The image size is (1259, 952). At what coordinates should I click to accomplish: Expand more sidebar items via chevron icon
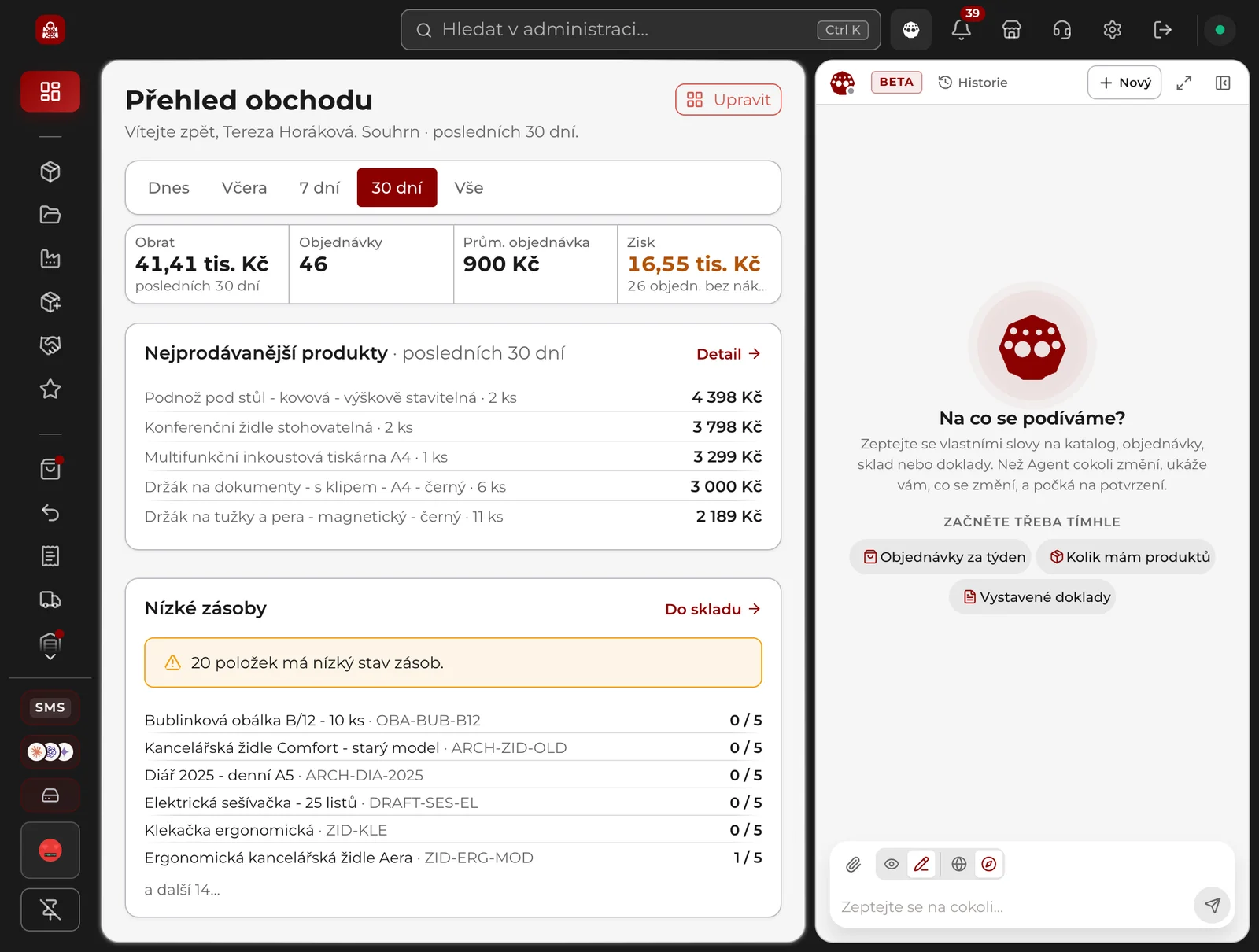point(50,657)
